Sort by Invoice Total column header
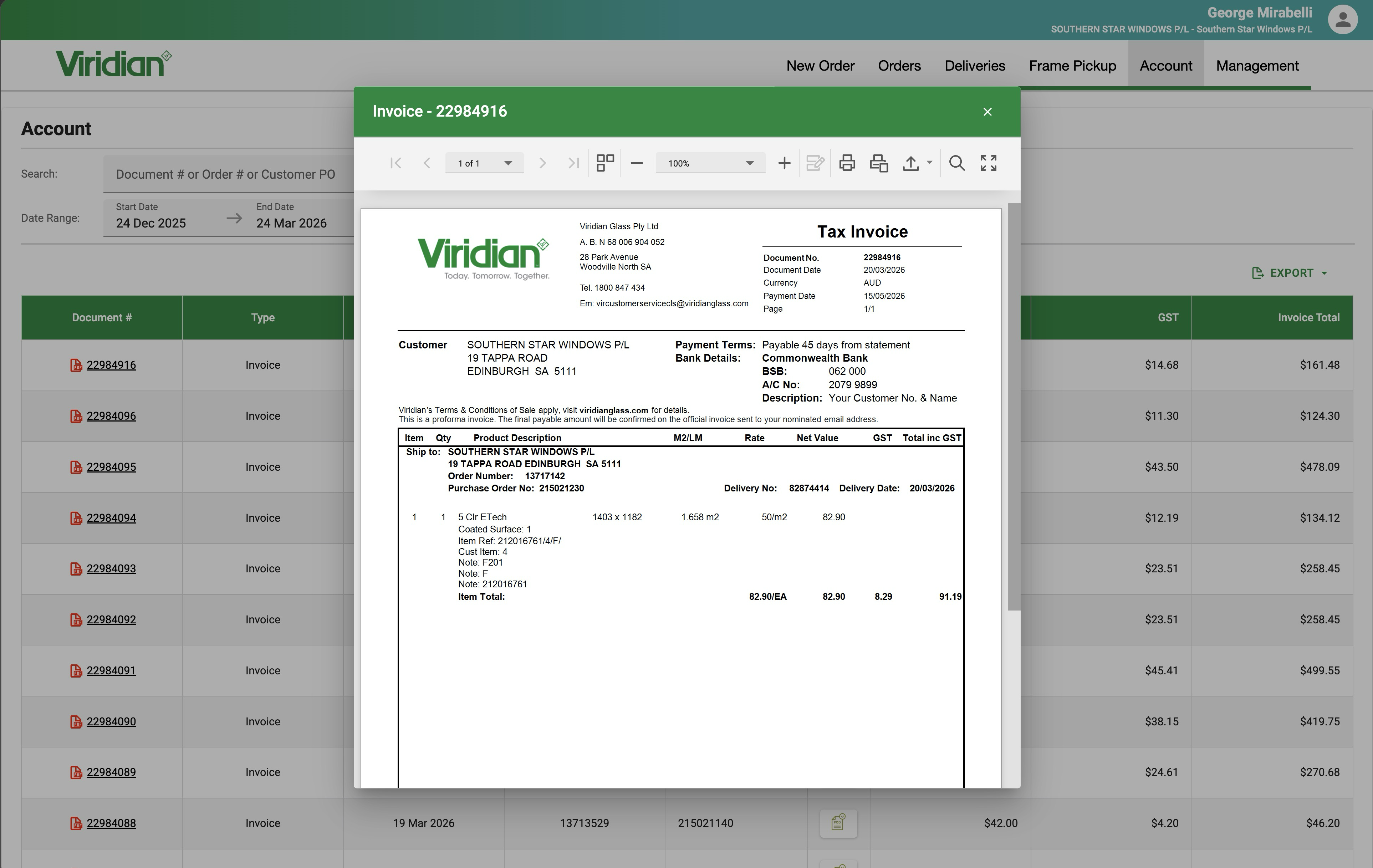 point(1272,318)
